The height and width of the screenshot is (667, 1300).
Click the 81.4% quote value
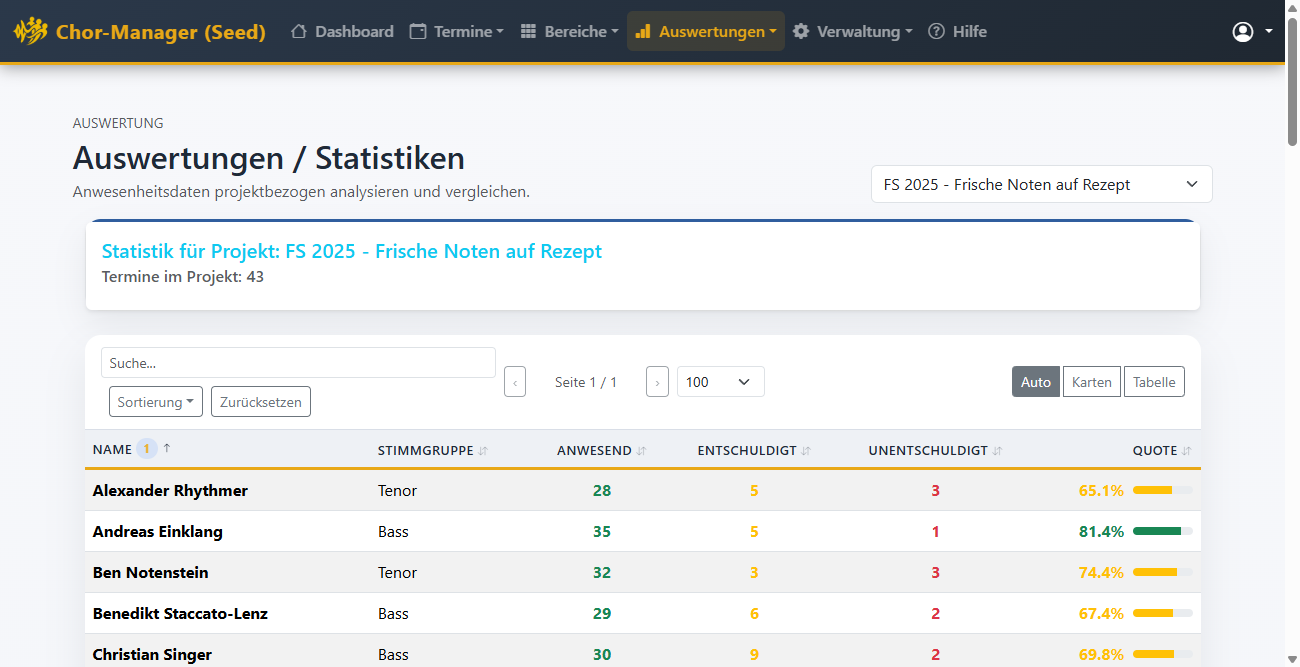click(1102, 532)
